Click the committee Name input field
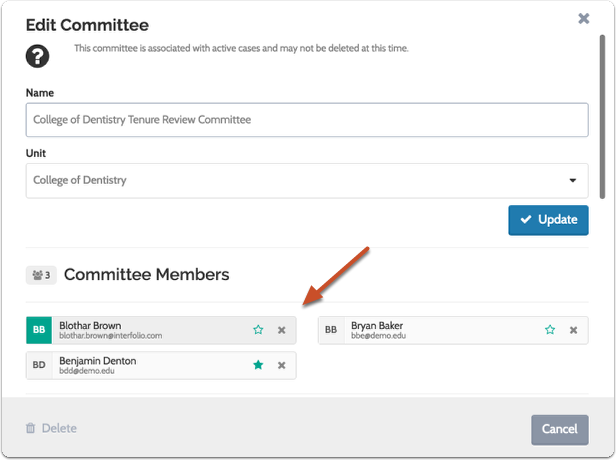The image size is (616, 460). point(307,120)
